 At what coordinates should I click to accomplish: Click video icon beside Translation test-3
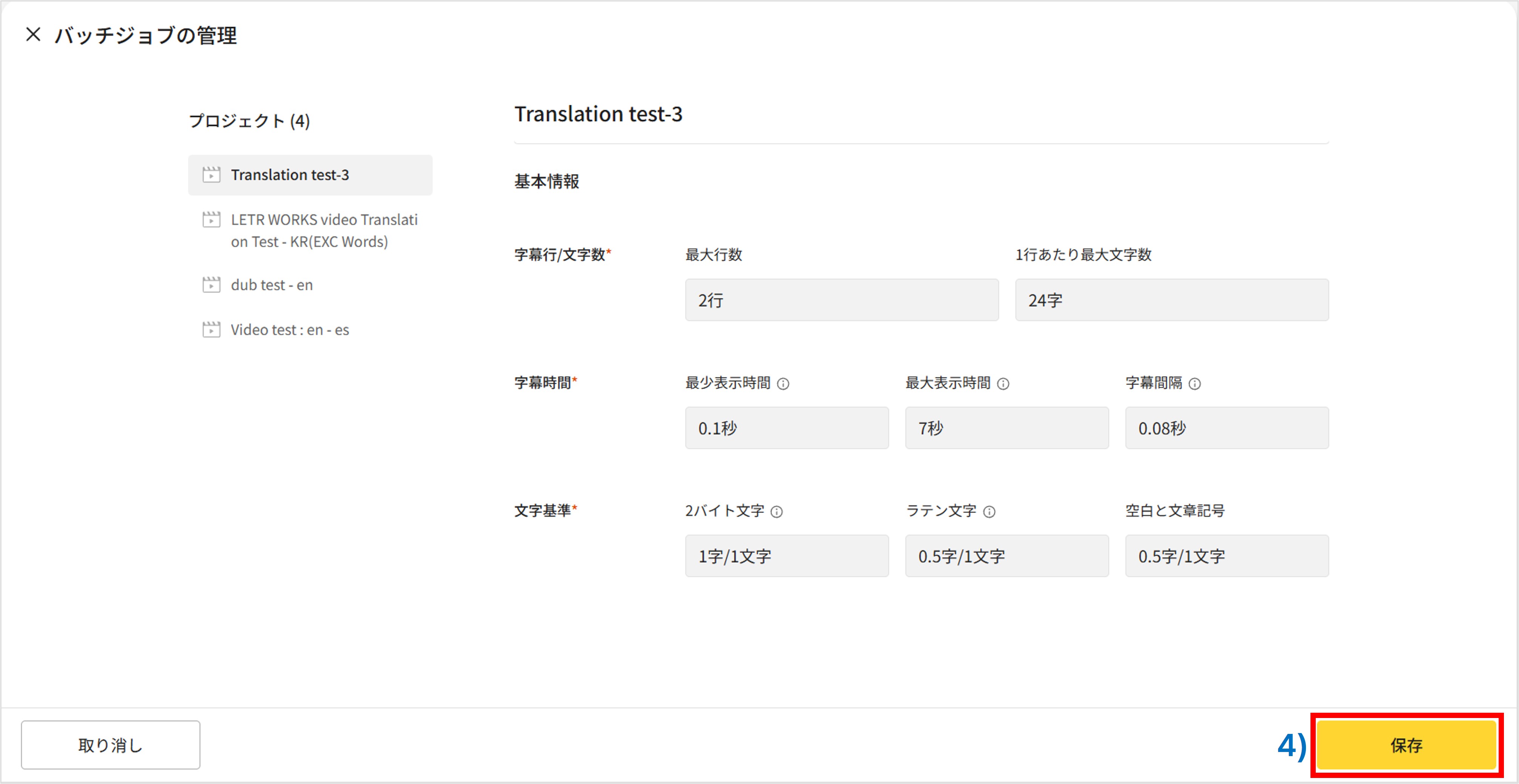pyautogui.click(x=211, y=175)
